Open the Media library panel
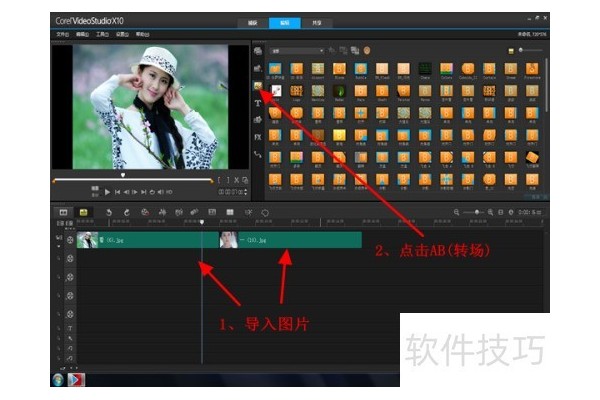600x400 pixels. click(x=258, y=51)
